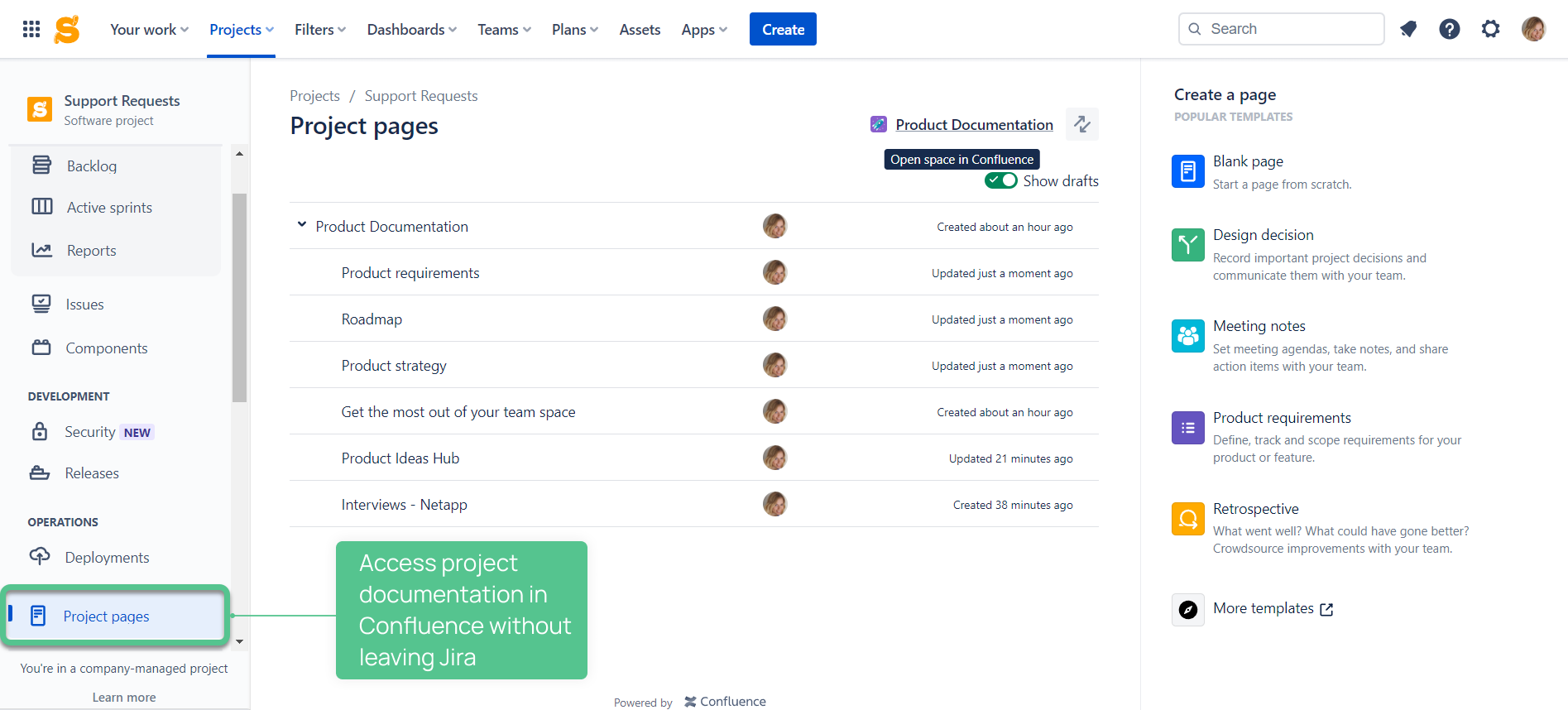Select the Blank page template title

(1248, 161)
